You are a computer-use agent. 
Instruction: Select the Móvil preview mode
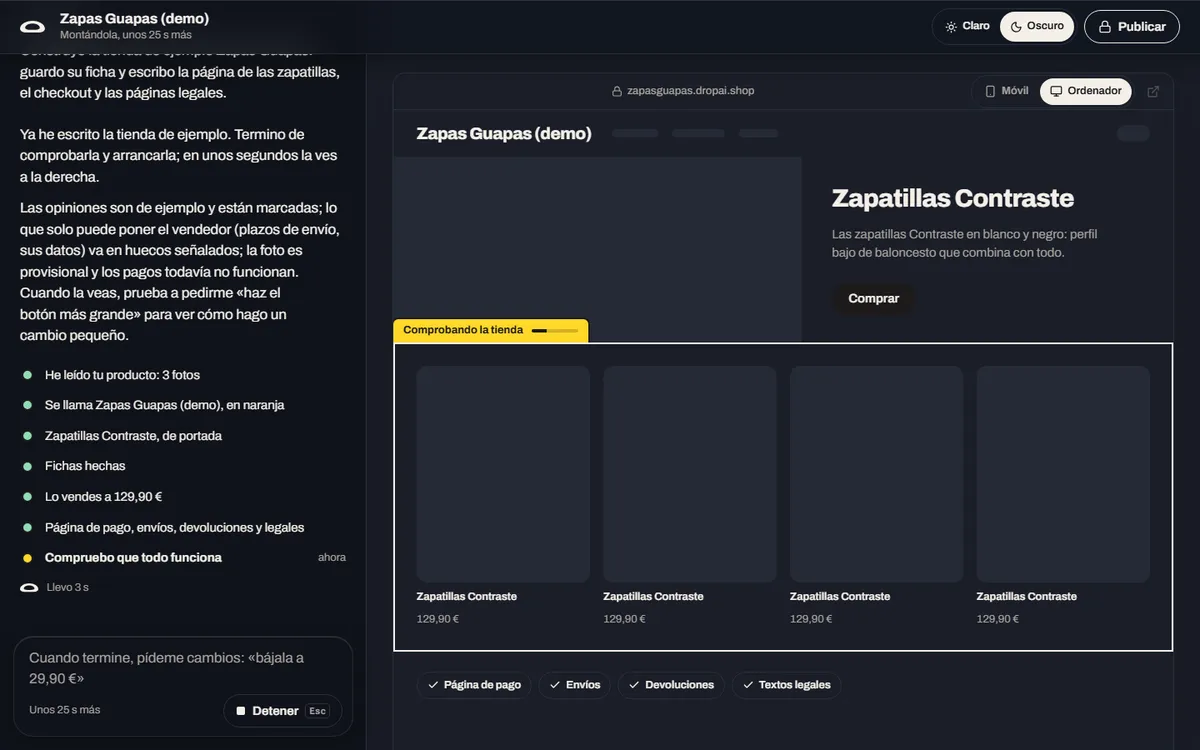tap(1007, 91)
